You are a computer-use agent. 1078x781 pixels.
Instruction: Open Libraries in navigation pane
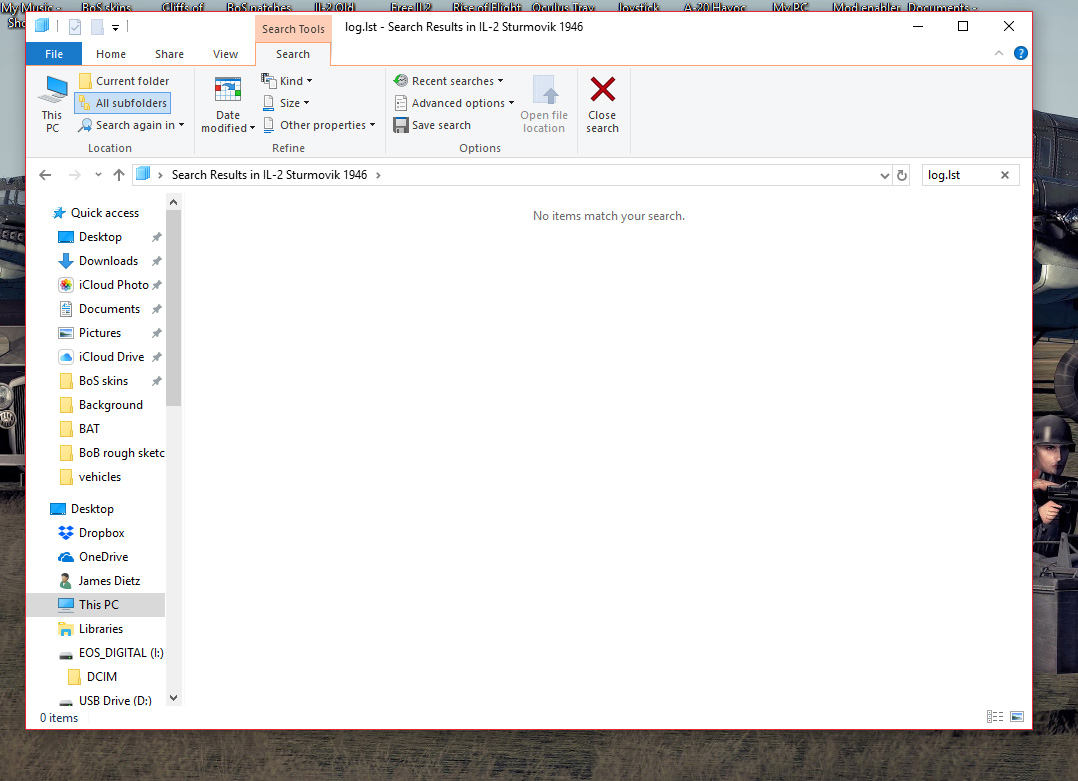click(x=100, y=630)
